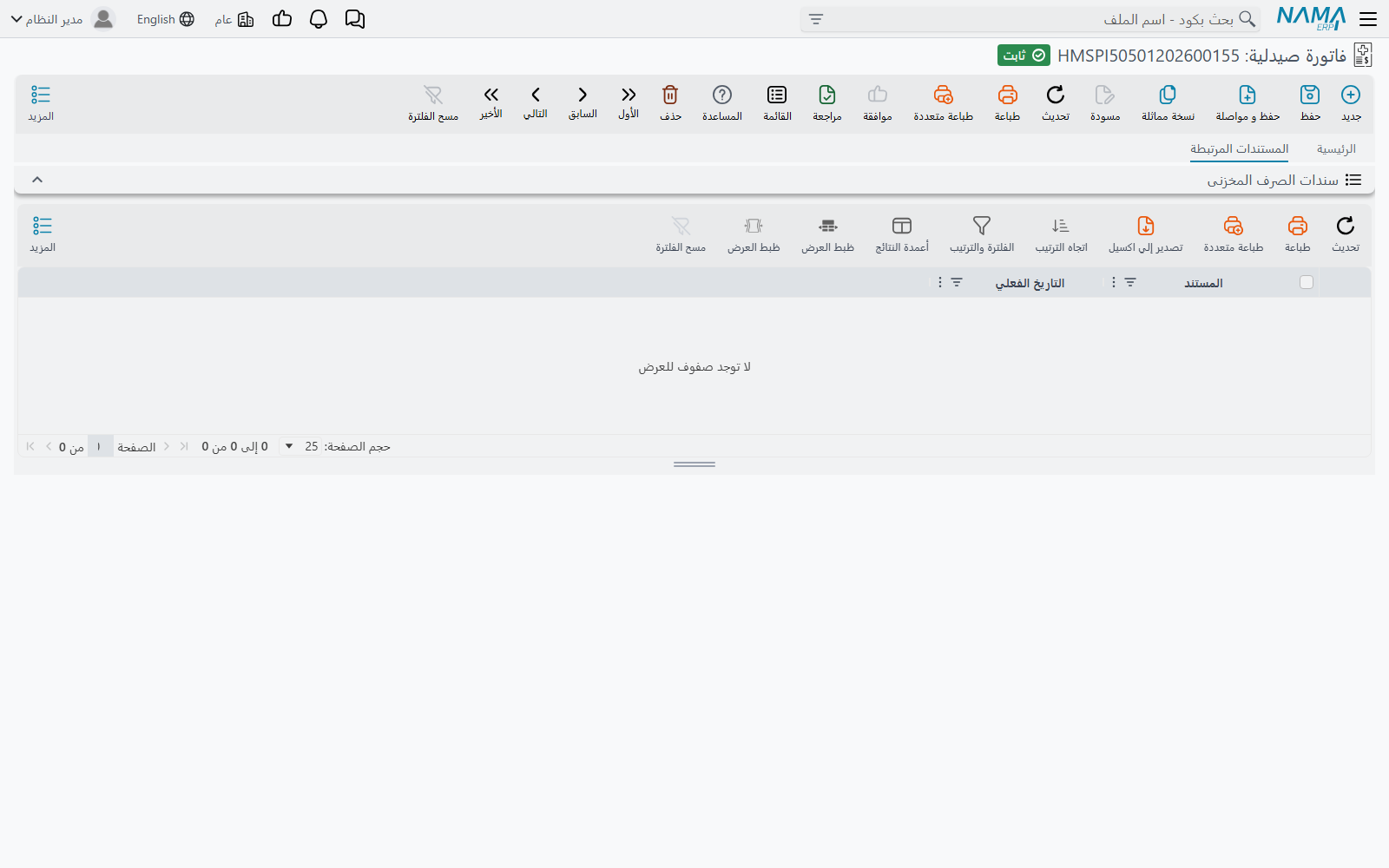Tick the select-all checkbox in grid header
This screenshot has height=868, width=1389.
(1307, 282)
